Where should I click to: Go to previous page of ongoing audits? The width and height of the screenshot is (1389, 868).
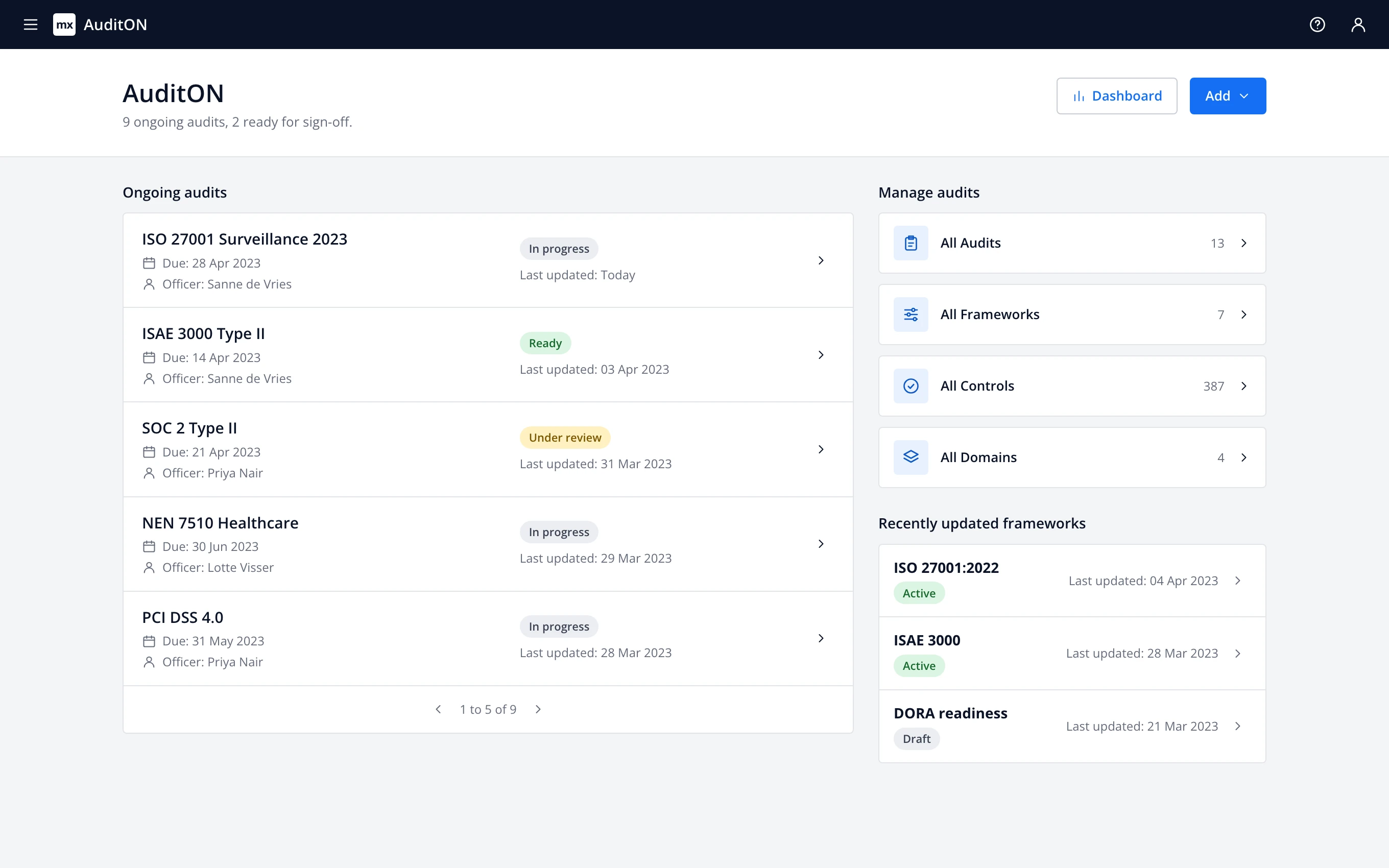pos(439,710)
